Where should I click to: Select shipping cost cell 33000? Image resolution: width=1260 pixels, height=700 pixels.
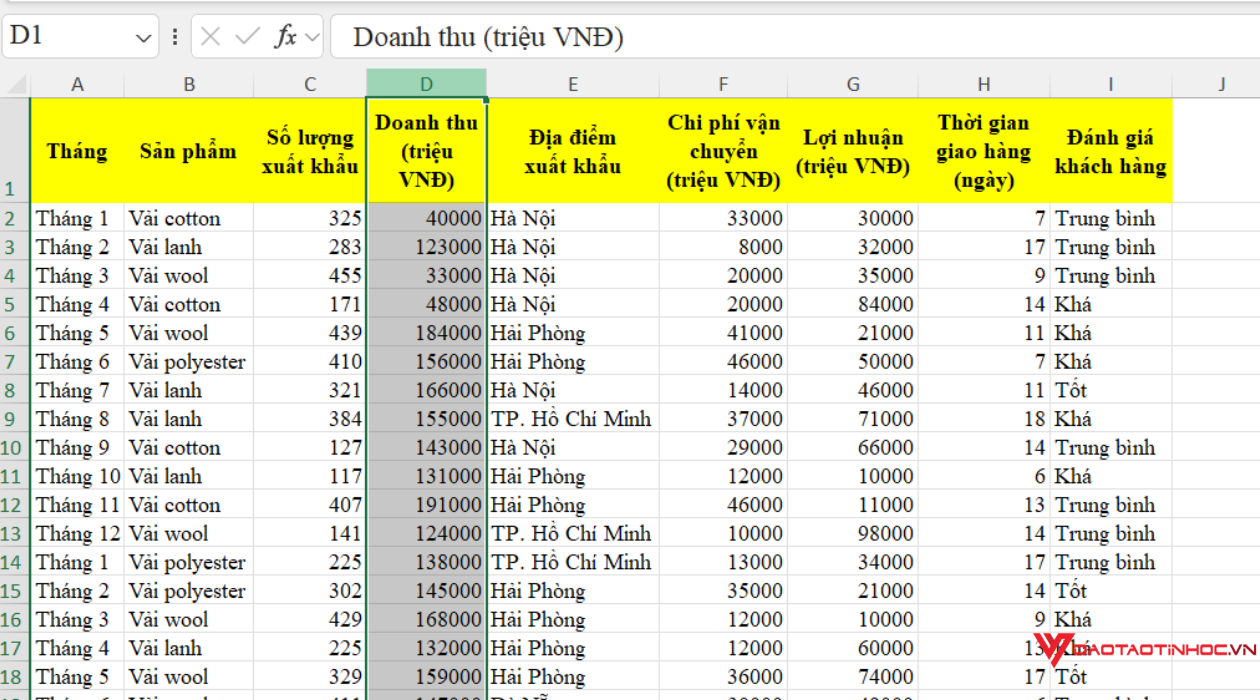(x=723, y=218)
